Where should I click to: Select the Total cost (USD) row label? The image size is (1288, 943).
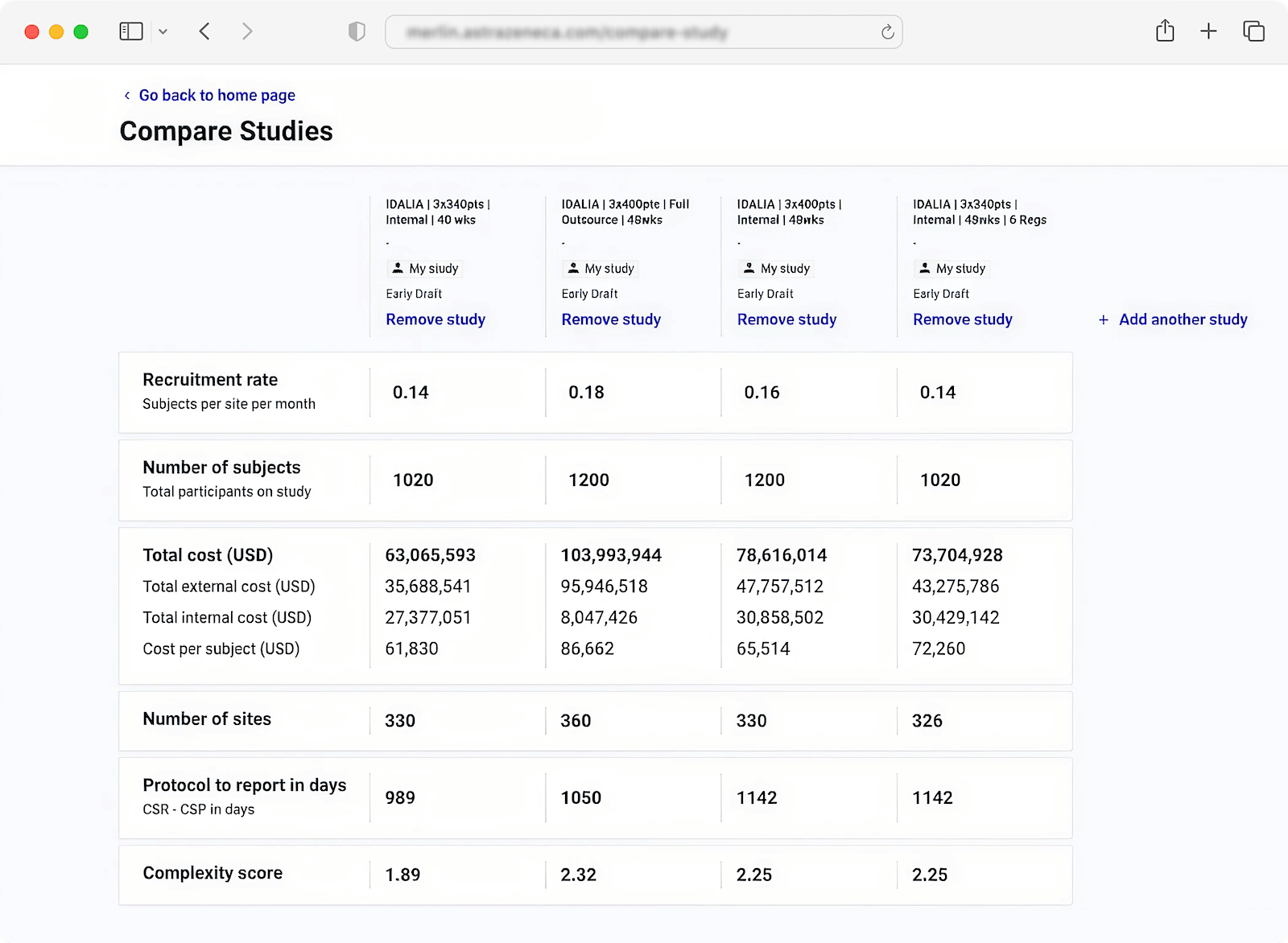208,555
